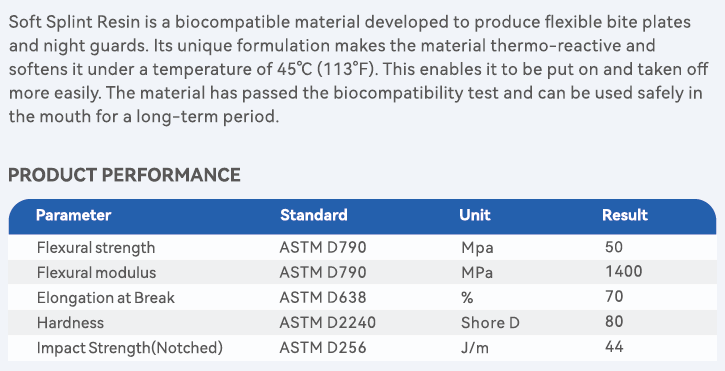
Task: Select the result value 44
Action: click(614, 347)
